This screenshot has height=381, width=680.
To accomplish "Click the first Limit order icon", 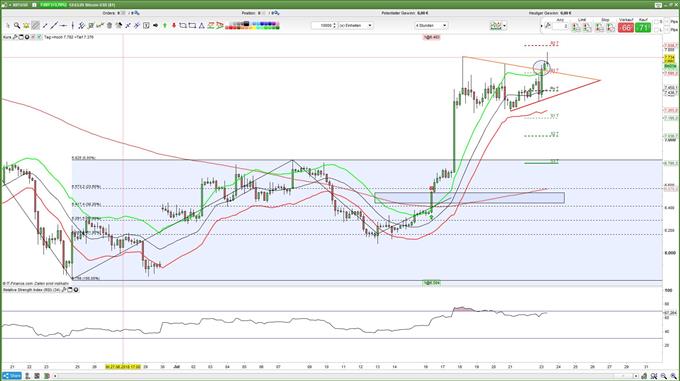I will (x=576, y=27).
